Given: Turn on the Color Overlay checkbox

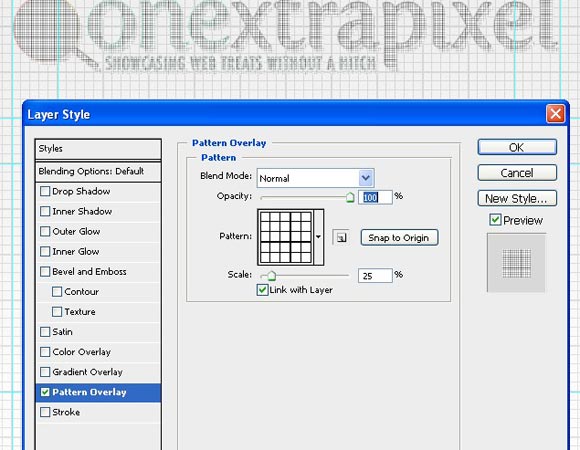Looking at the screenshot, I should pyautogui.click(x=45, y=352).
